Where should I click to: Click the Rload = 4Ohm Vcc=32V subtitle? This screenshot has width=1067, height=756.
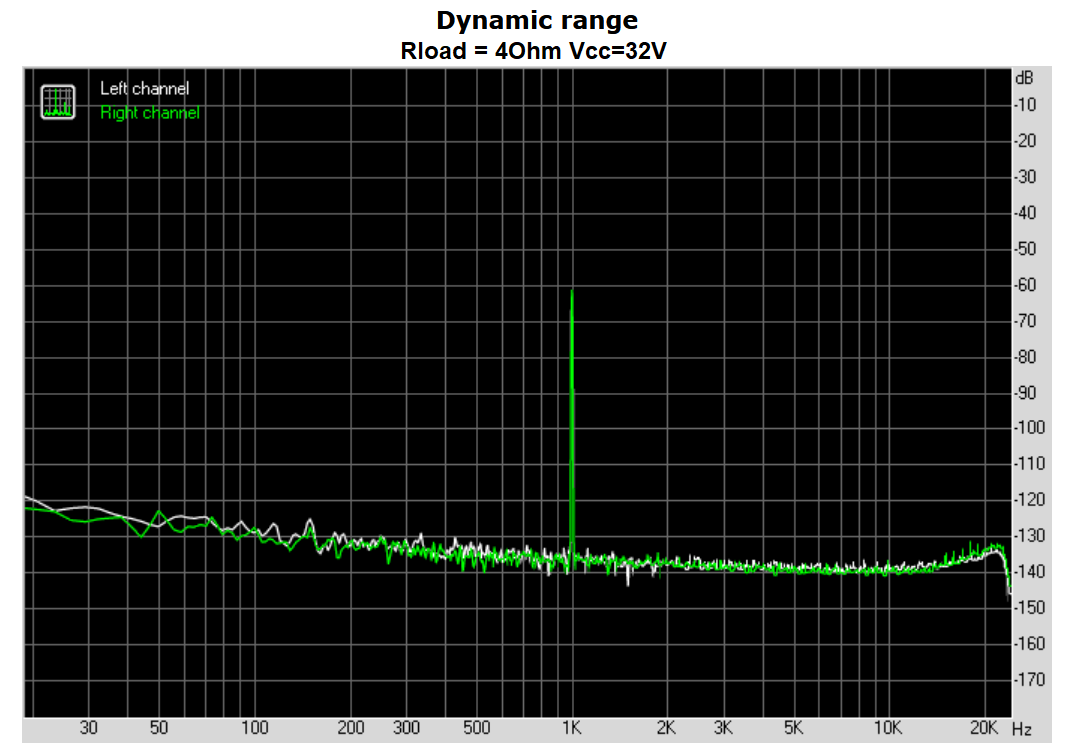tap(533, 51)
